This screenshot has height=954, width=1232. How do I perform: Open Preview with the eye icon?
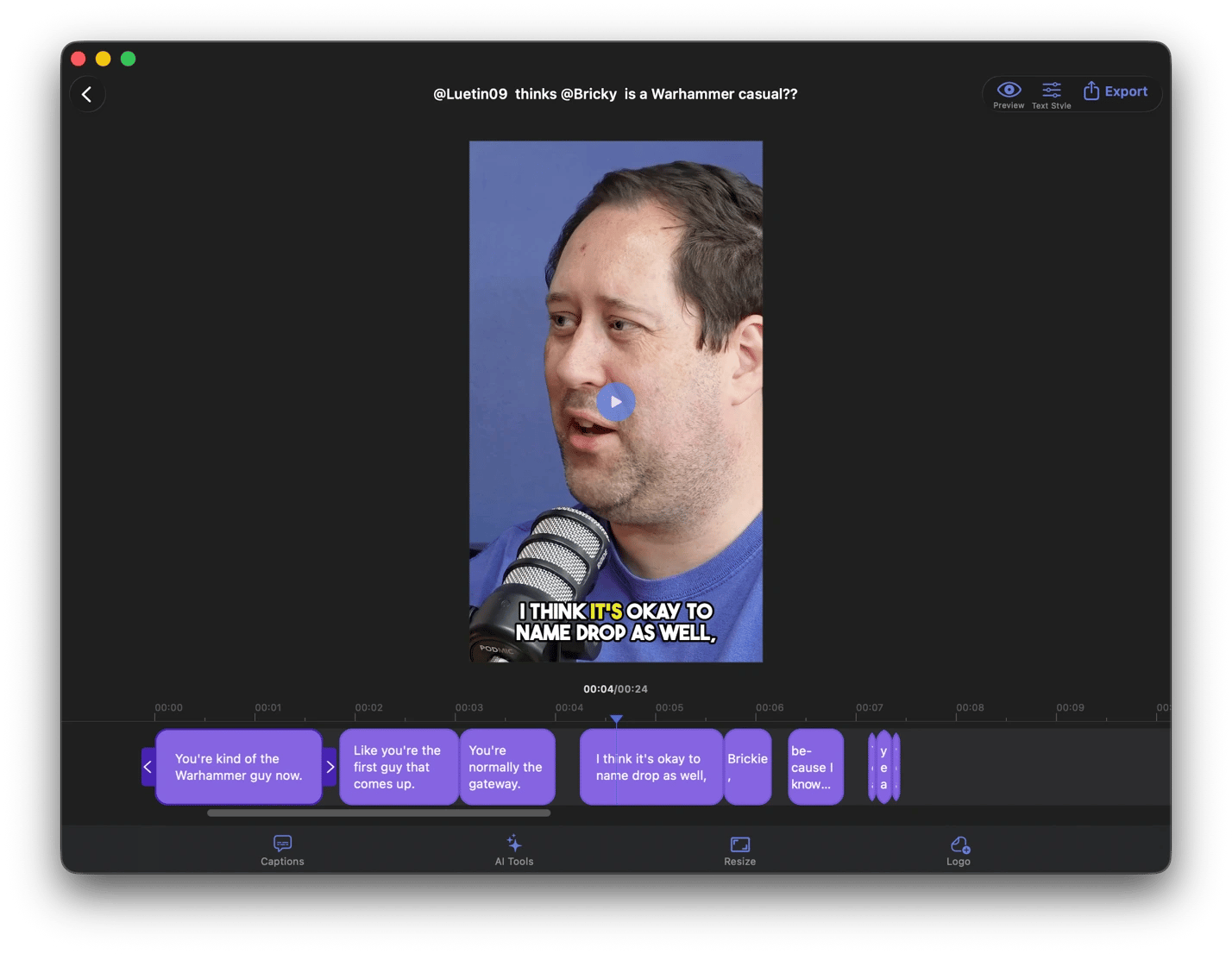tap(1009, 94)
